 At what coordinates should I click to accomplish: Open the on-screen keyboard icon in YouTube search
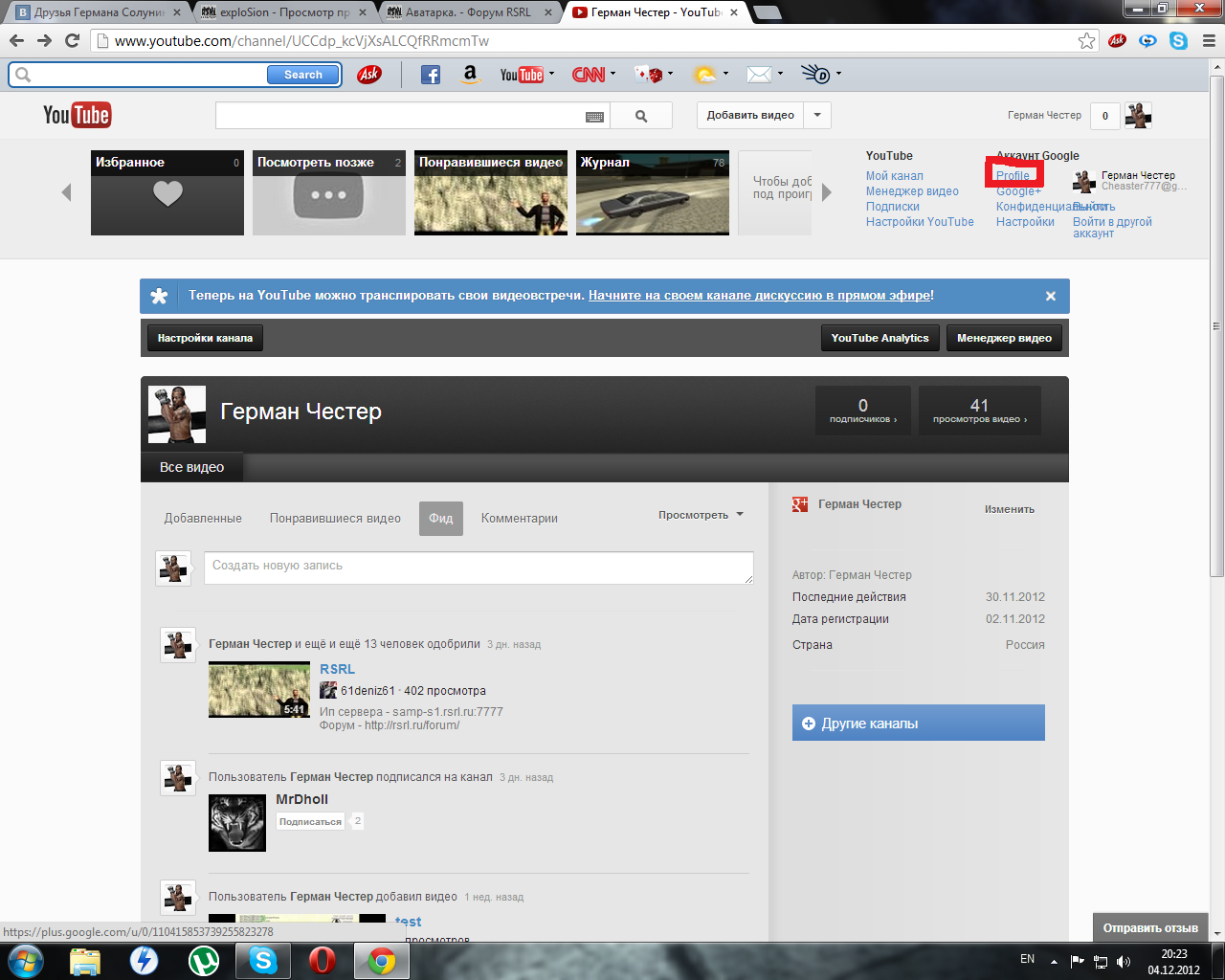[x=594, y=117]
